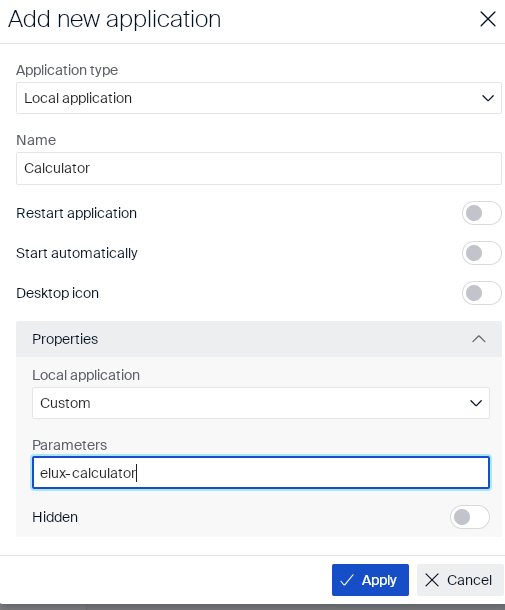Click the Parameters input field
The width and height of the screenshot is (505, 610).
tap(261, 473)
